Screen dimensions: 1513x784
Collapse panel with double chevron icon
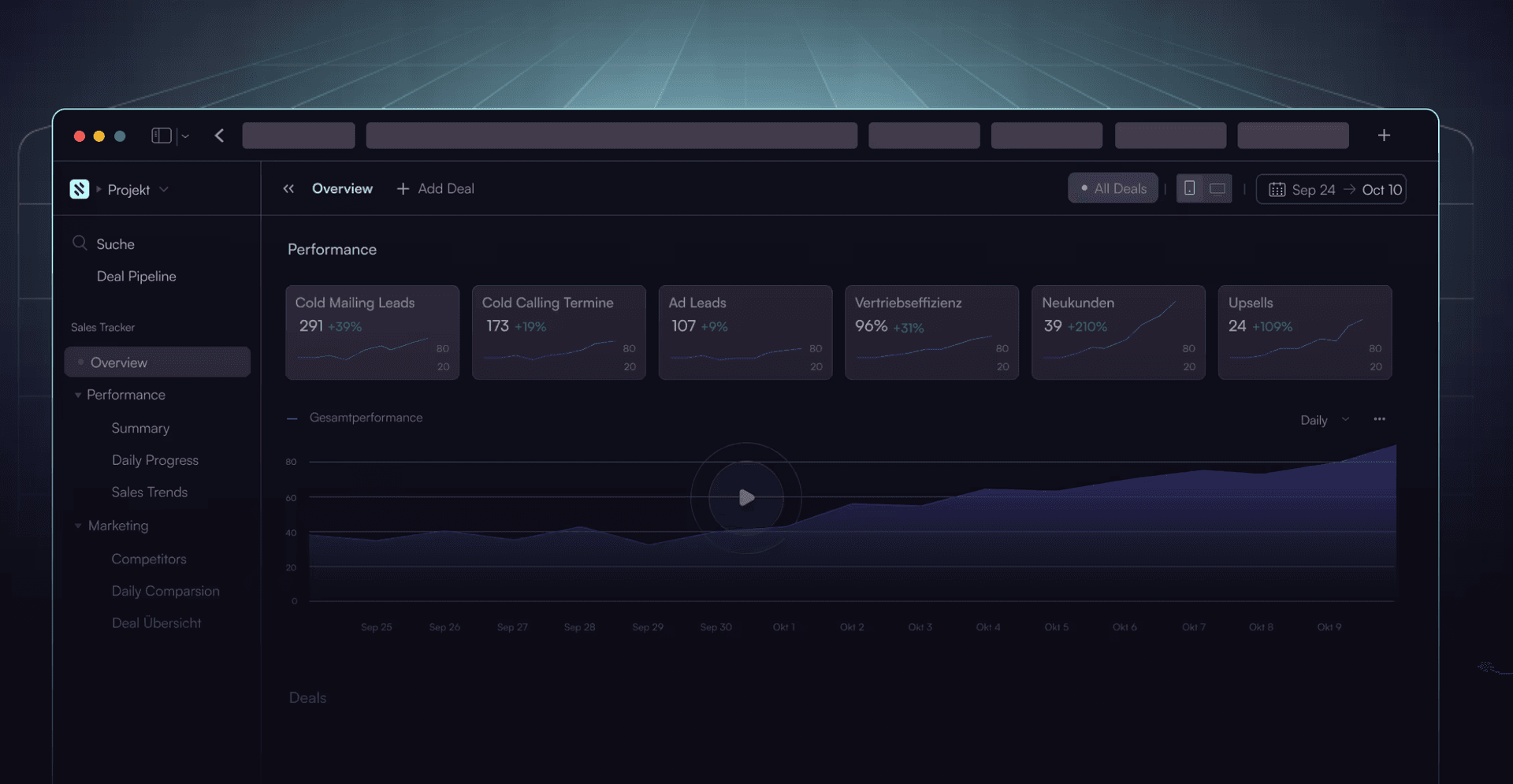pos(288,189)
